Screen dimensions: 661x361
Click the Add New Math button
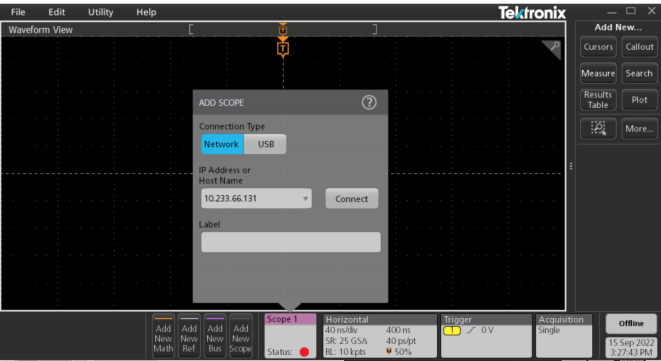163,336
